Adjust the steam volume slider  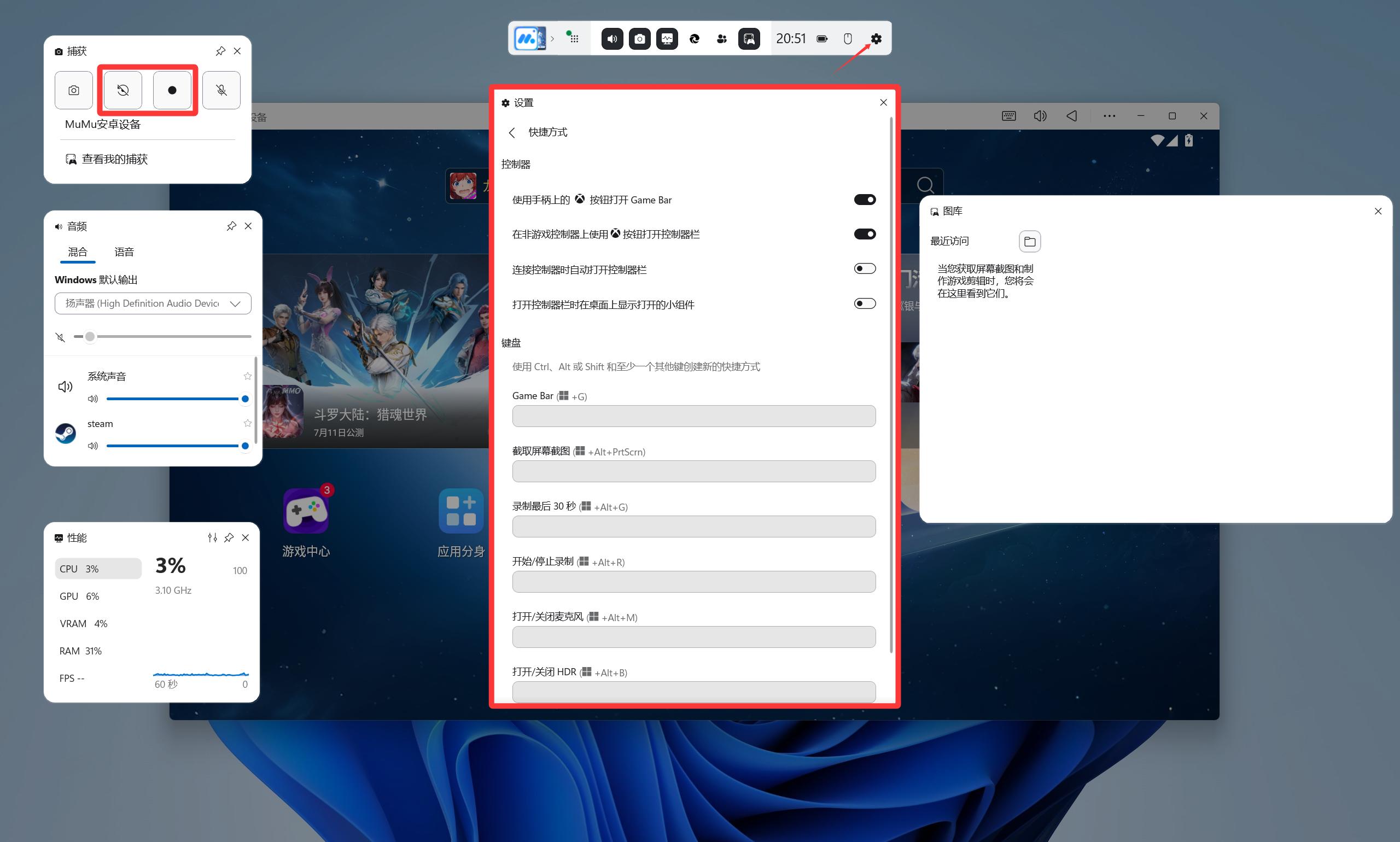(x=176, y=446)
